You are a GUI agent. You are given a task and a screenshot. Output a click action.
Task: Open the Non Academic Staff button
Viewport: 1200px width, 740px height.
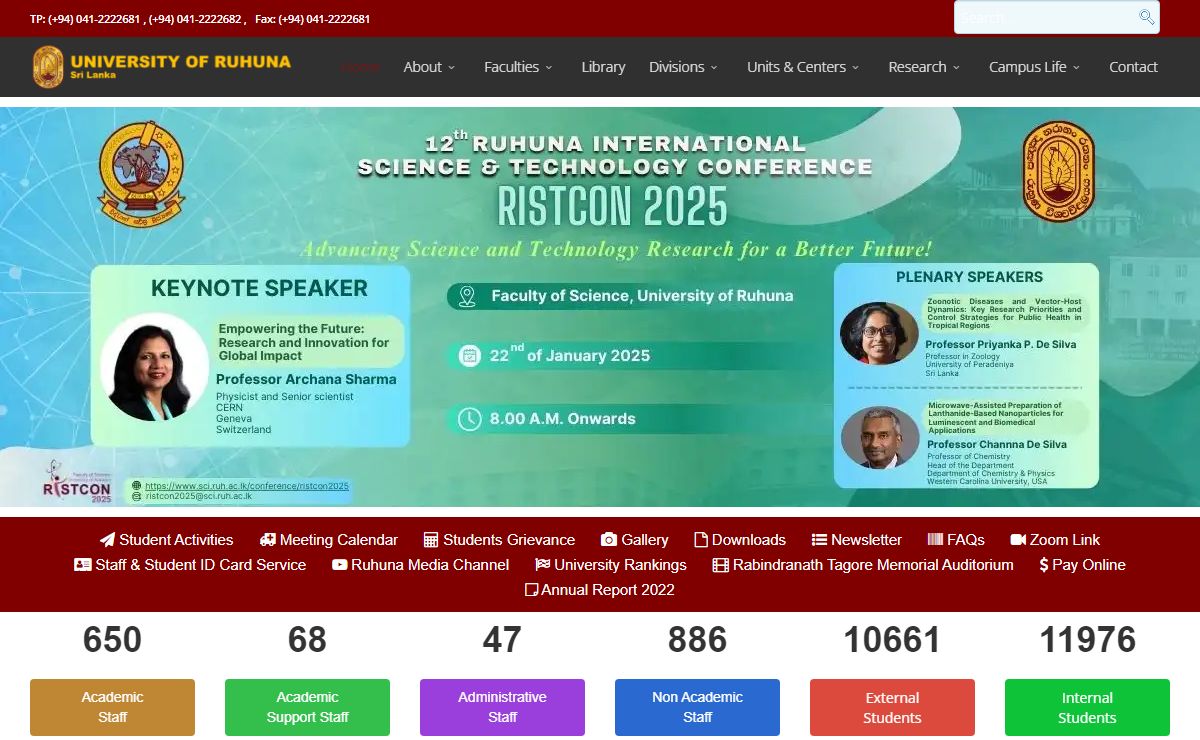[x=697, y=707]
